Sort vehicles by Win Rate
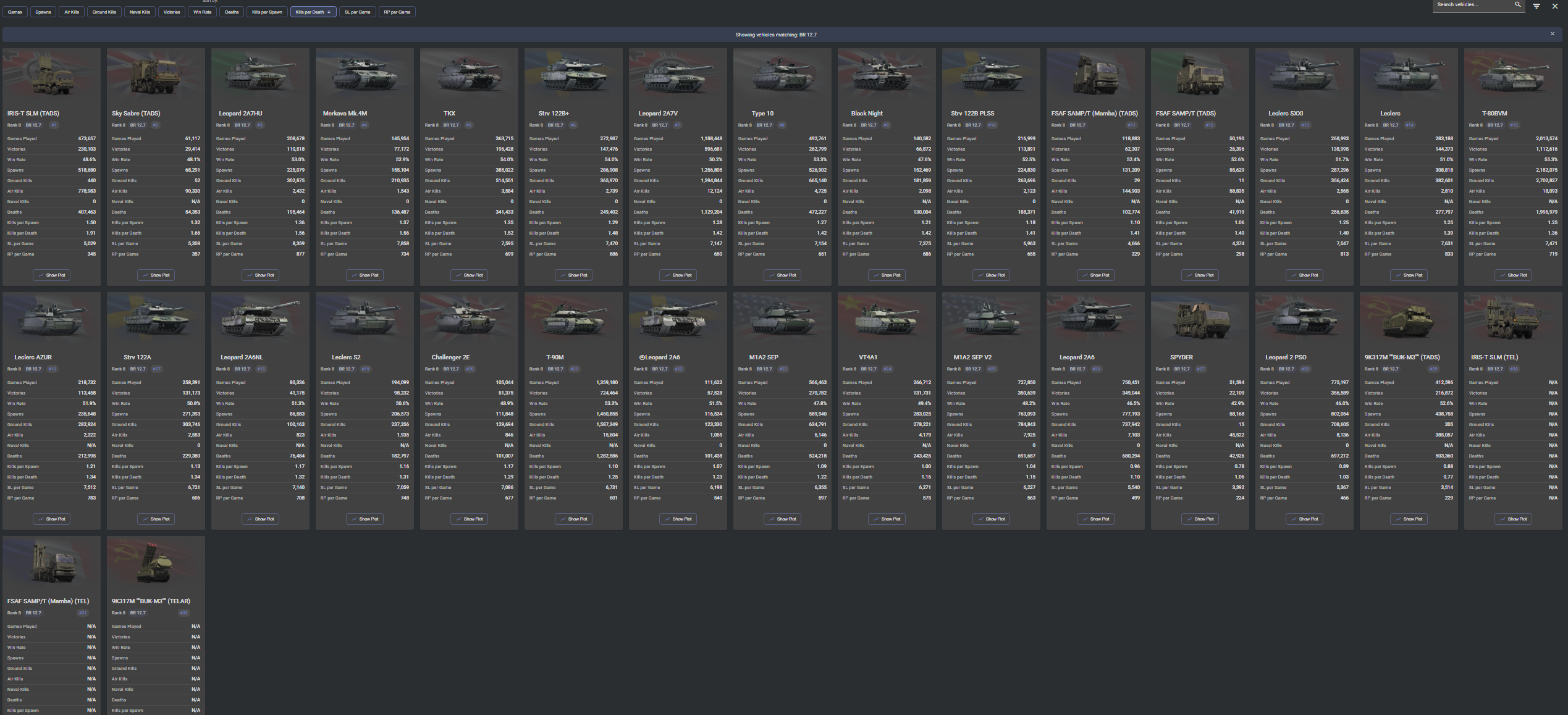The image size is (1568, 715). pos(202,12)
